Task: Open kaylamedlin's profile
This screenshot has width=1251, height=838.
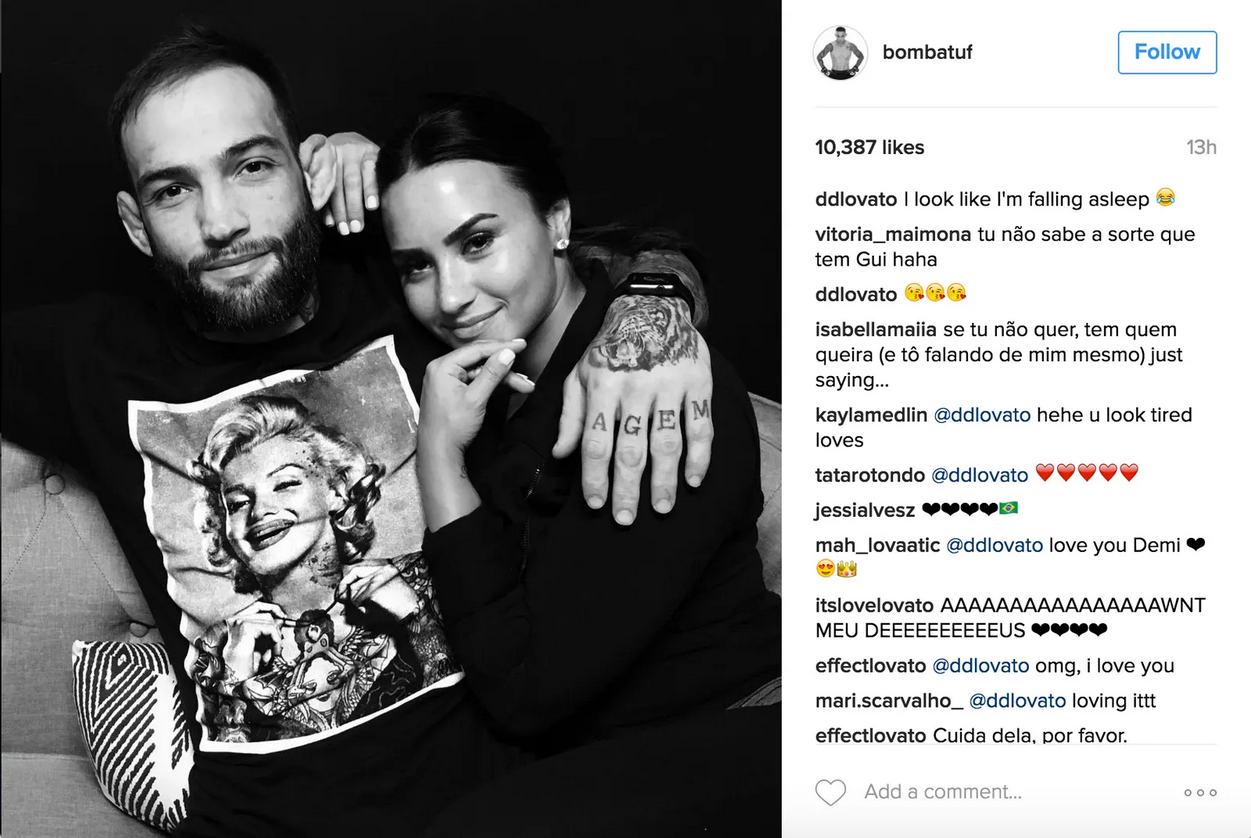Action: click(x=871, y=415)
